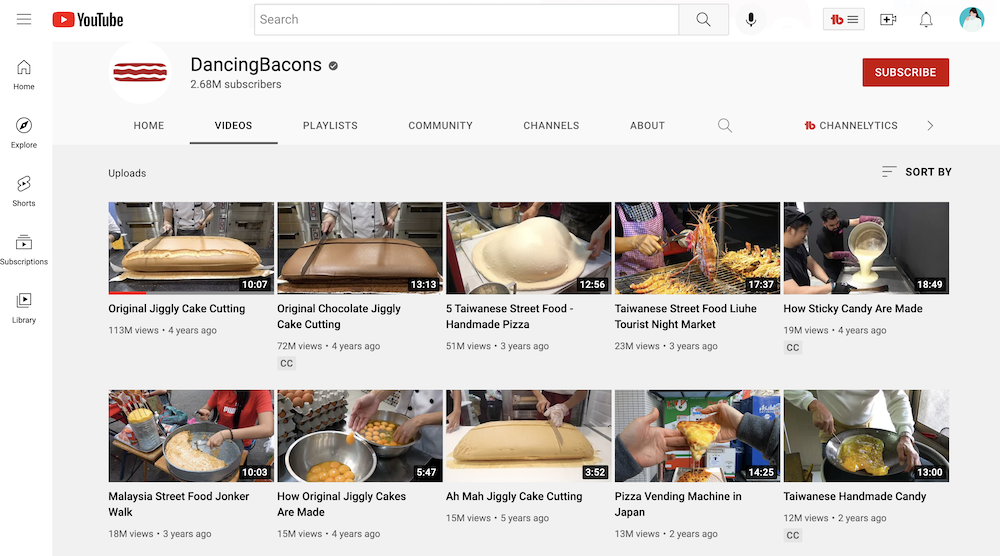Start voice search with microphone icon
The width and height of the screenshot is (1000, 556).
click(751, 20)
